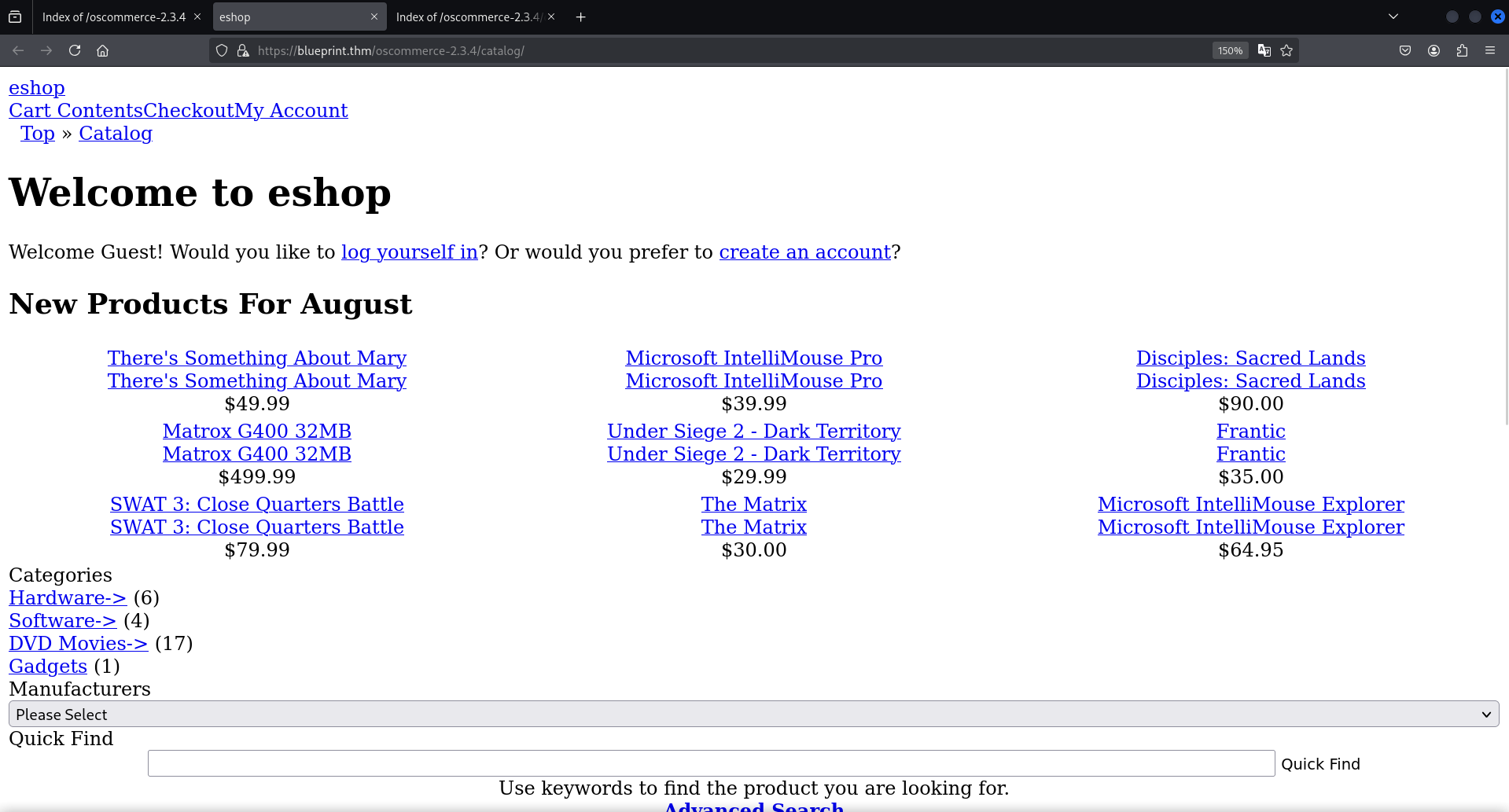The width and height of the screenshot is (1509, 812).
Task: Bookmark this page with the star icon
Action: 1286,50
